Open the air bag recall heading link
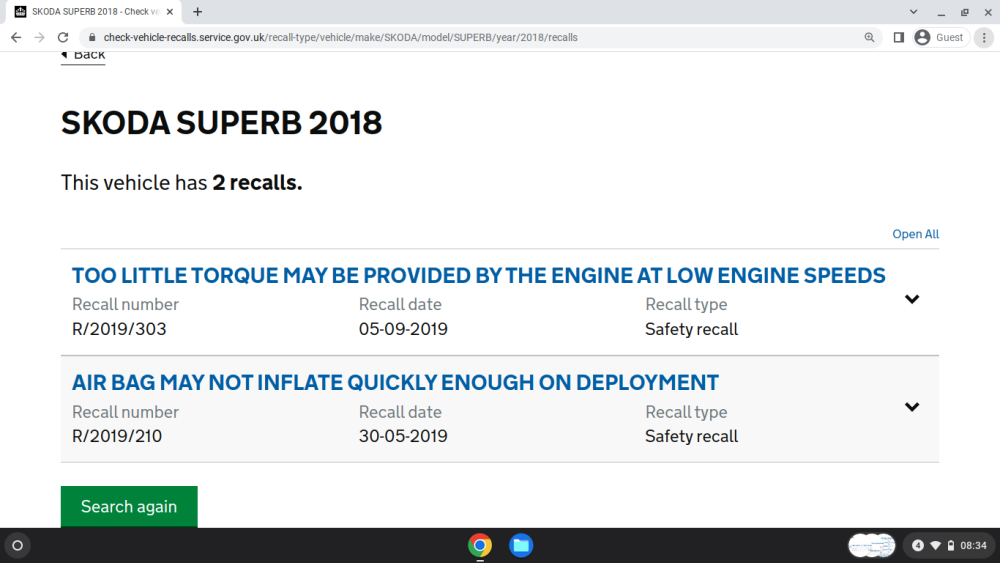The image size is (1000, 563). pos(395,383)
